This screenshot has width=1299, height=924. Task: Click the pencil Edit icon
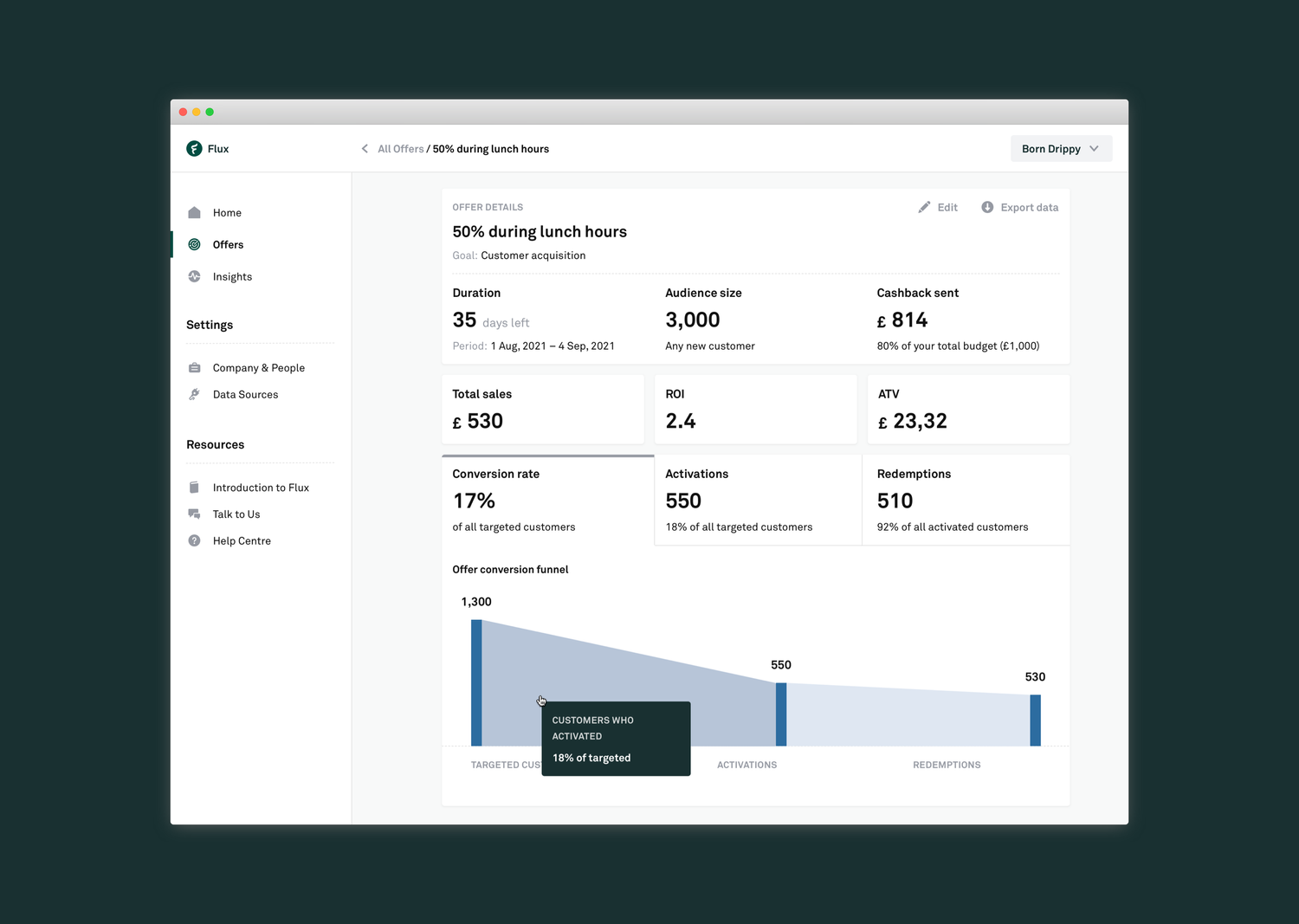924,208
